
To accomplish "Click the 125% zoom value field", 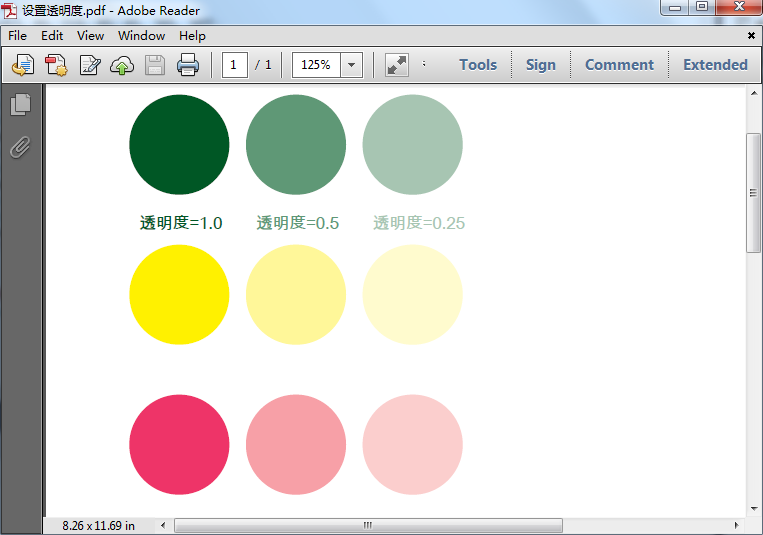I will [x=316, y=65].
